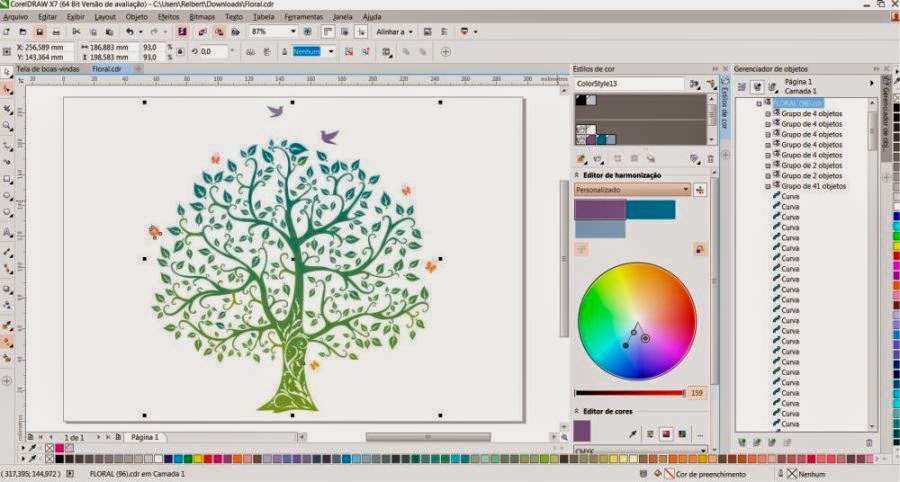Select the Polygon tool in toolbox
Screen dimensions: 900x482
(7, 213)
